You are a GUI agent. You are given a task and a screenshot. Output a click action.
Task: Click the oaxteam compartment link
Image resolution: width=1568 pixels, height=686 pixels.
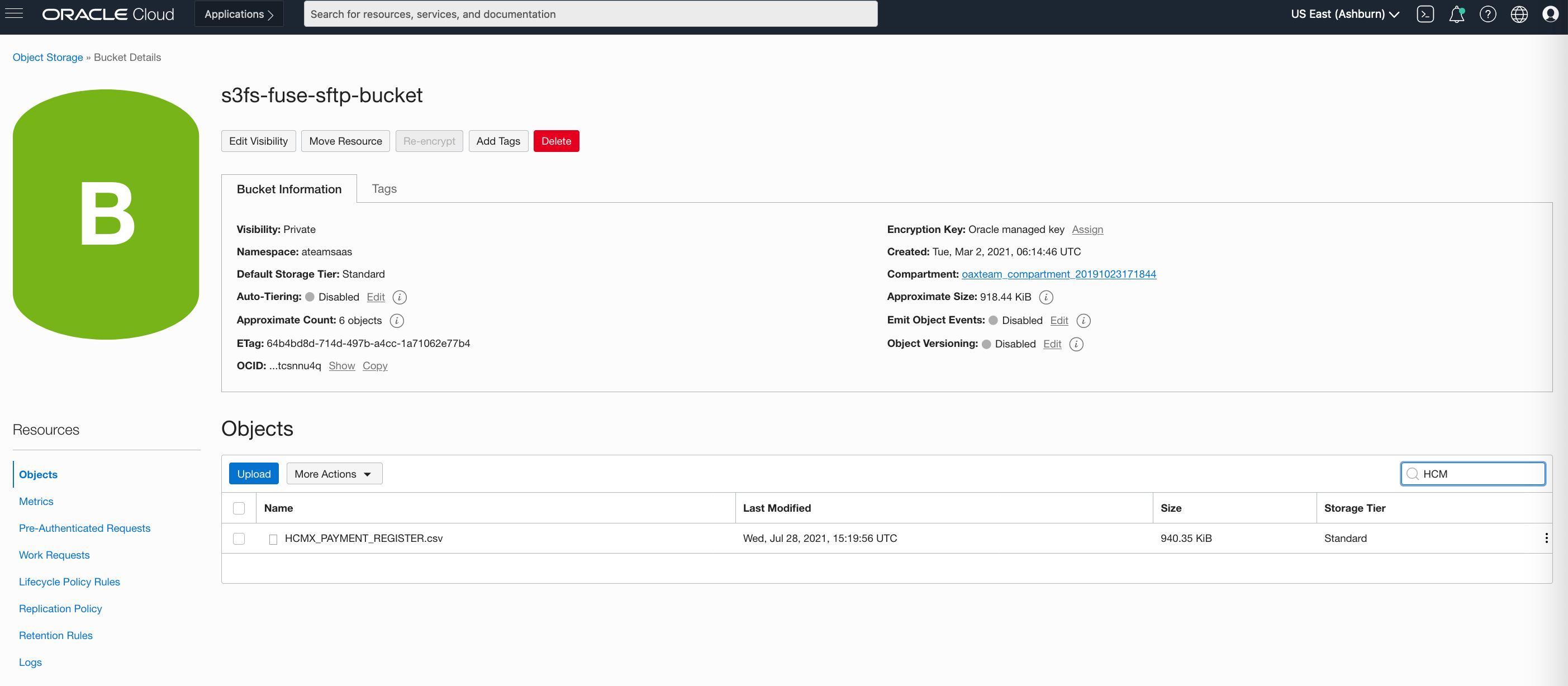pyautogui.click(x=1058, y=274)
